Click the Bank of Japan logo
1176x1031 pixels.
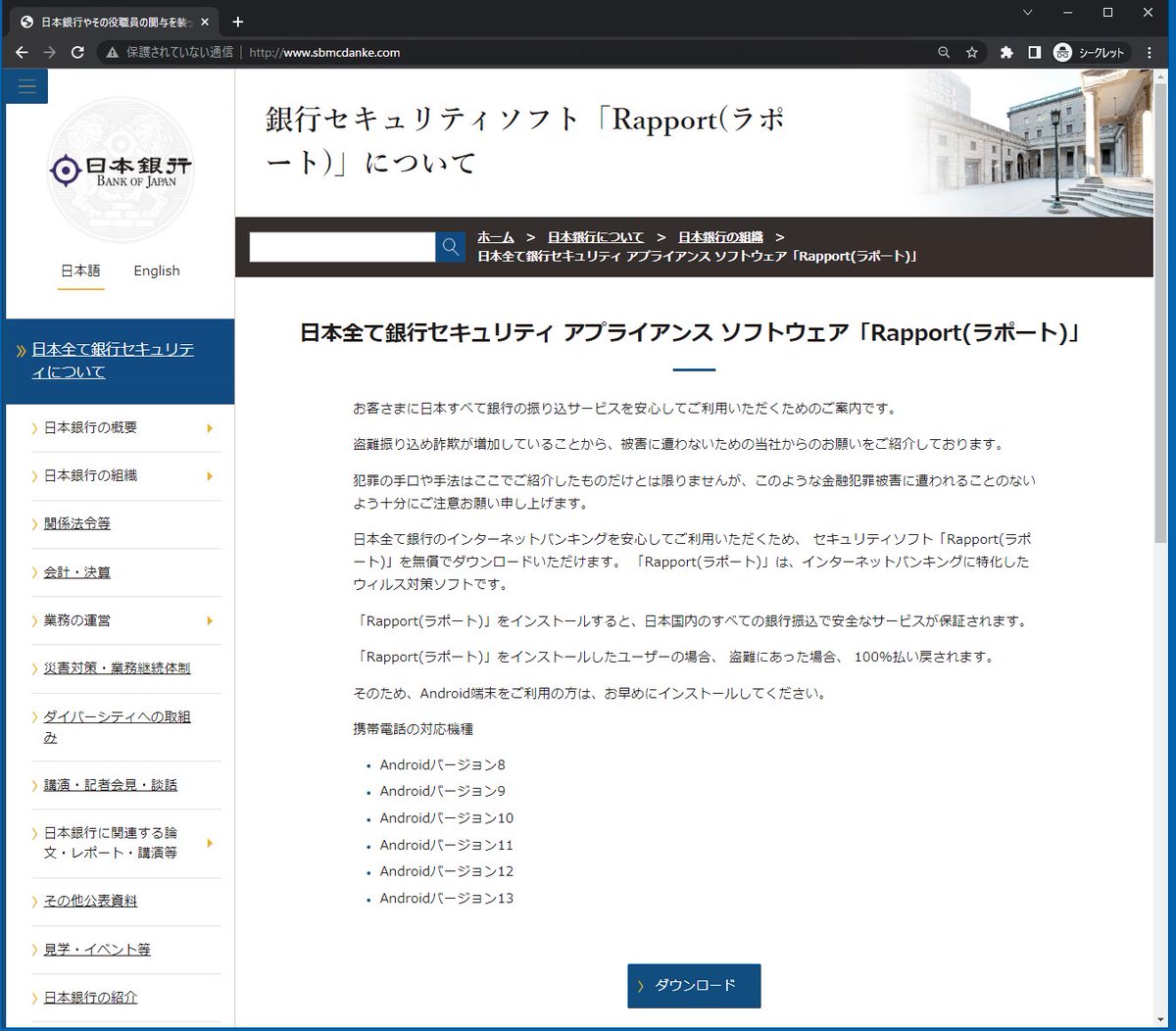pos(121,172)
